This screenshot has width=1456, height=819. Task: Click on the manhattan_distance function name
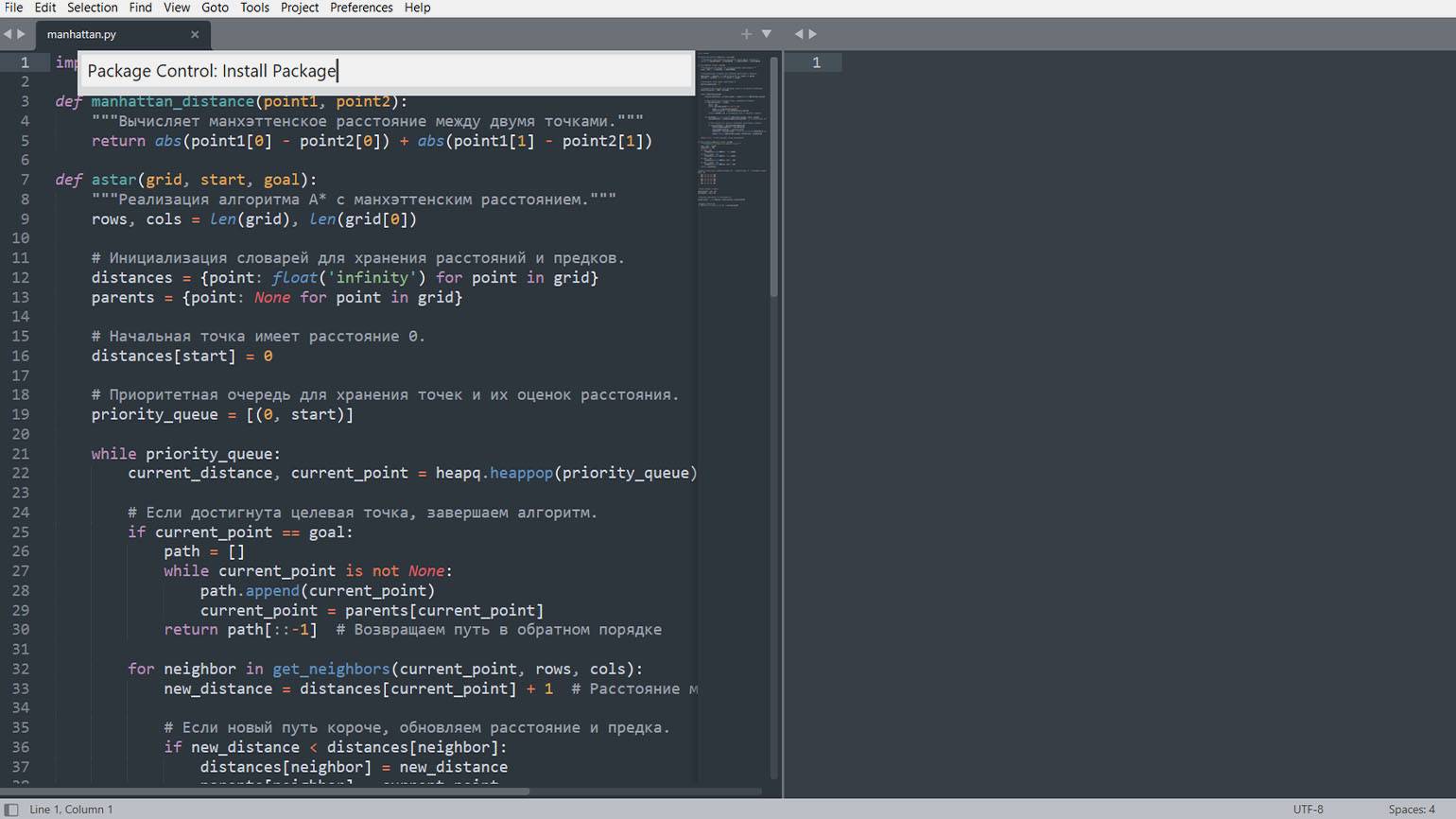click(x=173, y=101)
